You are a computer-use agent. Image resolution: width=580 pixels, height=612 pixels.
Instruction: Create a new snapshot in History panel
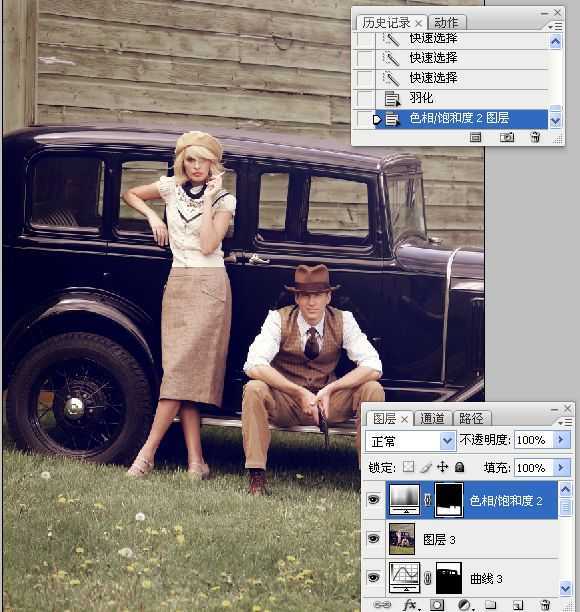pyautogui.click(x=507, y=137)
